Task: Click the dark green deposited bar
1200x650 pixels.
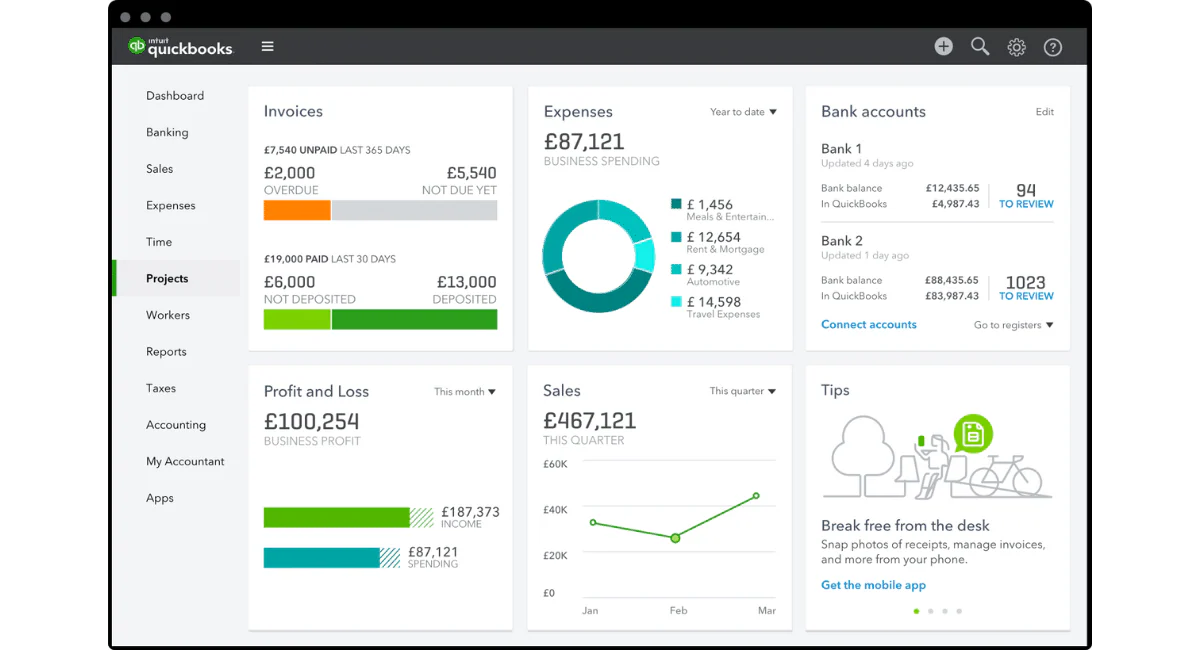Action: pyautogui.click(x=414, y=319)
